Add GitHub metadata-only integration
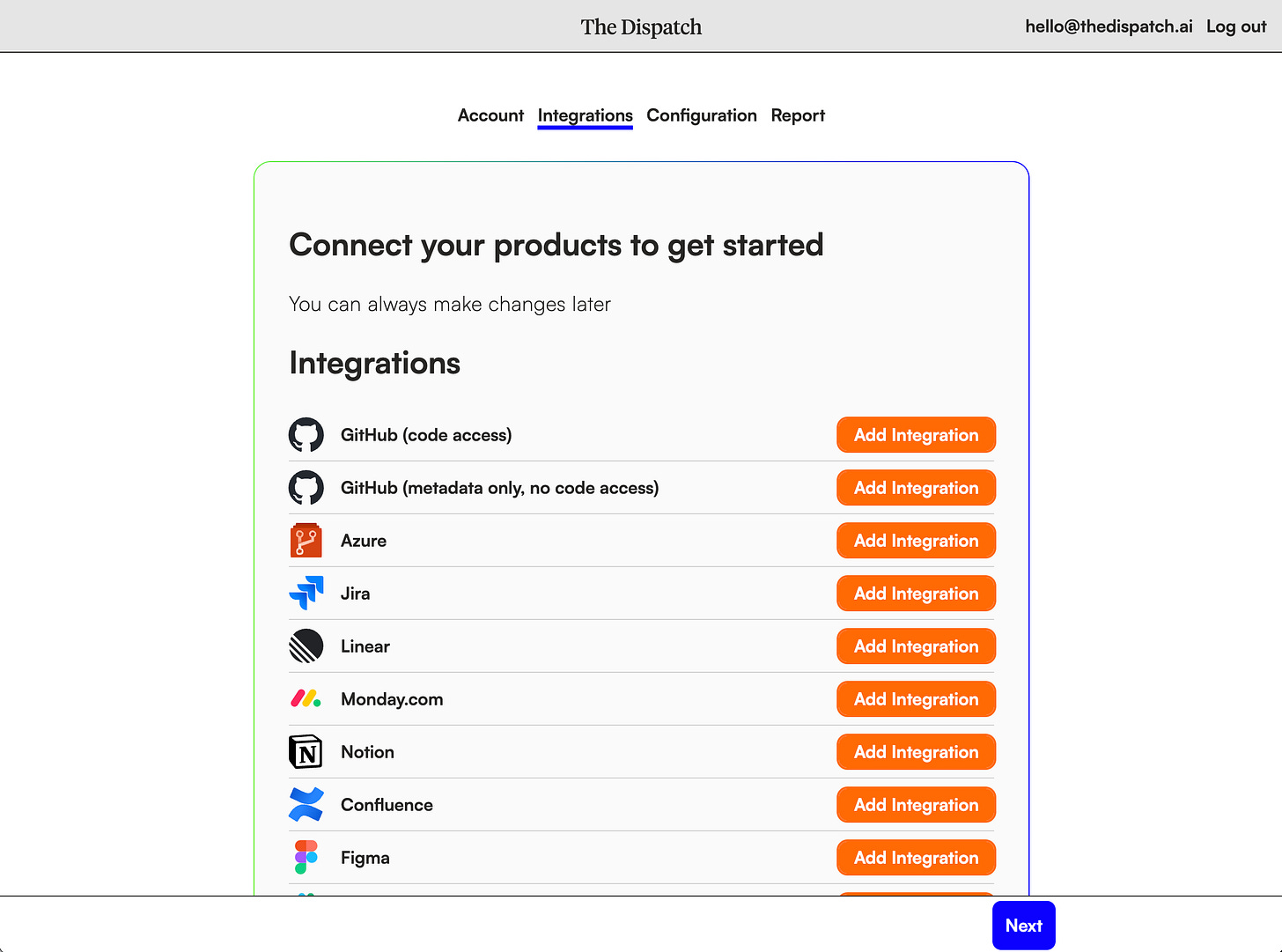 coord(916,488)
